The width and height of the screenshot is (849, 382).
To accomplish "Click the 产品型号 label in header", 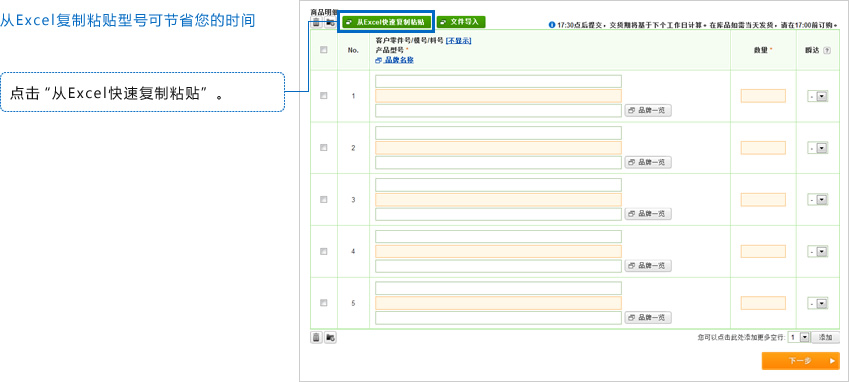I will point(389,50).
